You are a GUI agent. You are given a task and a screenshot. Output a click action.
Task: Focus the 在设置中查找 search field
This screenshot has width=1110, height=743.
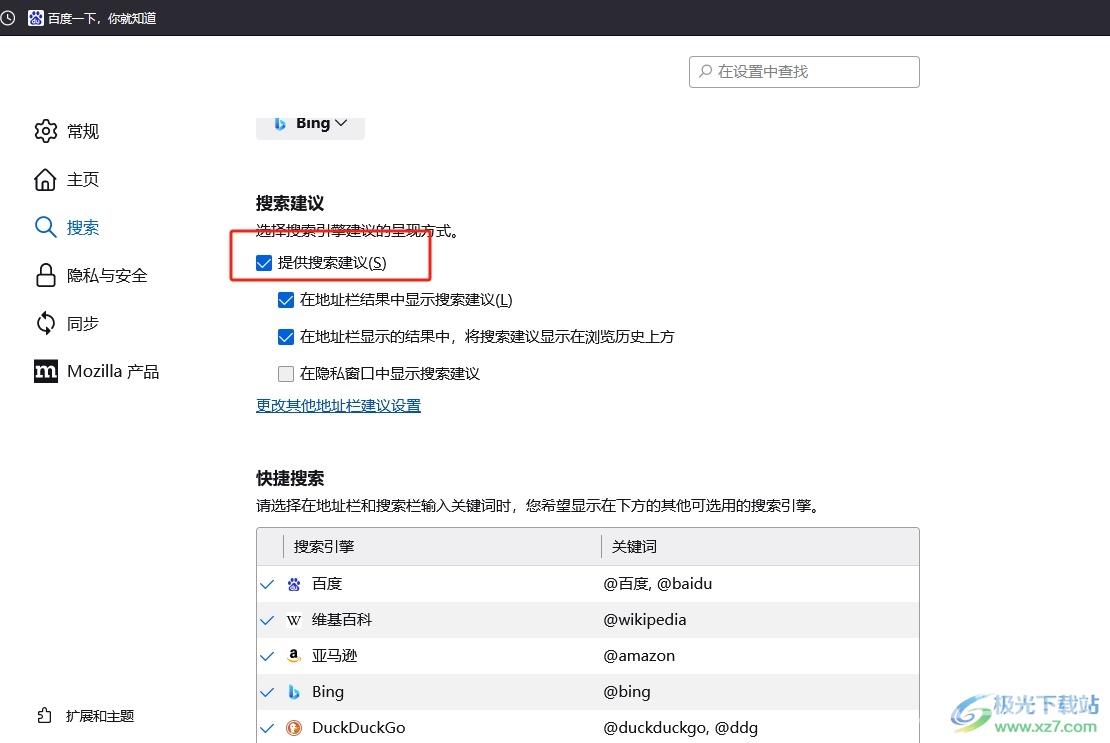pos(804,71)
